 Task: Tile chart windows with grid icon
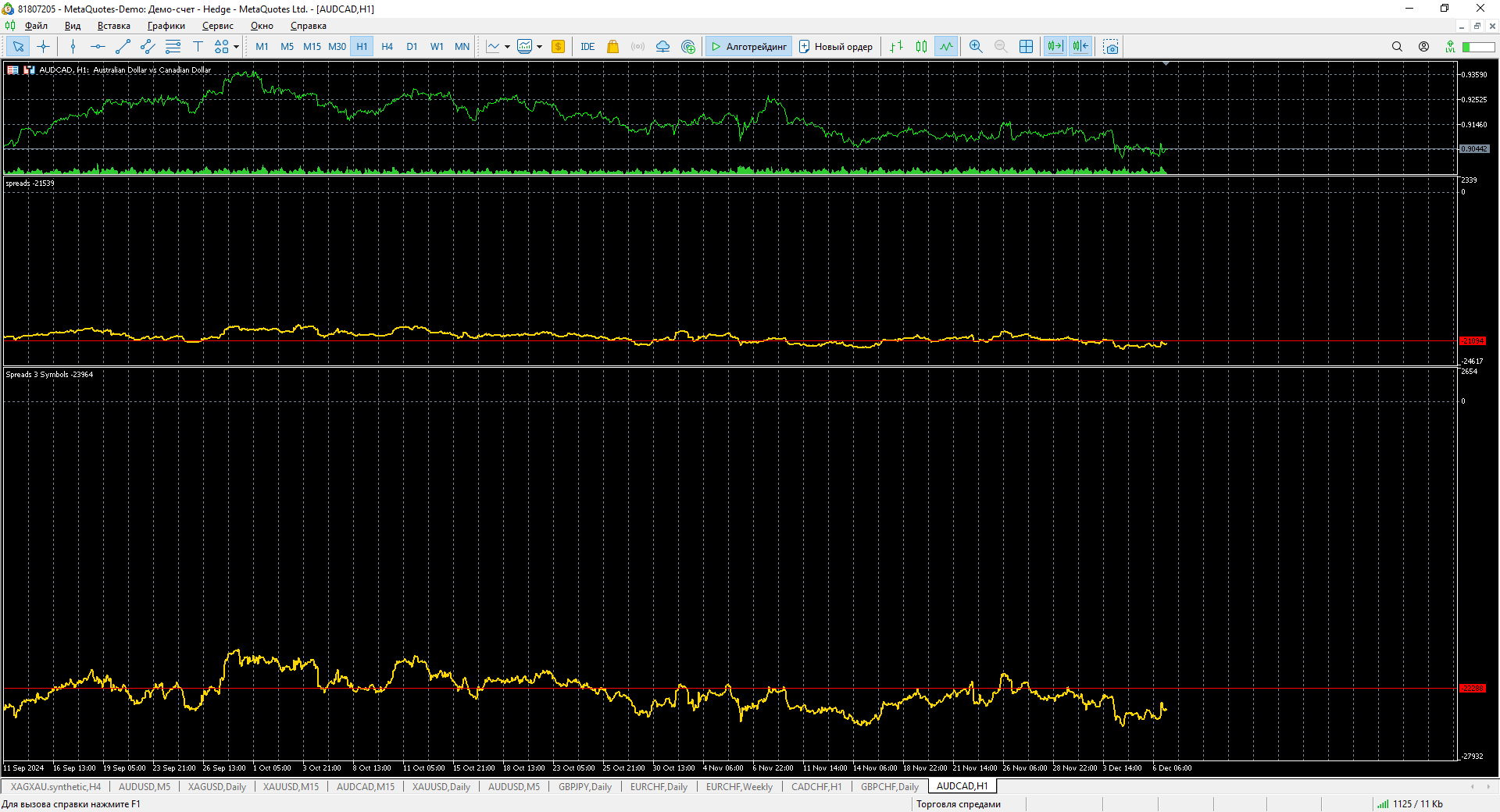pyautogui.click(x=1027, y=47)
